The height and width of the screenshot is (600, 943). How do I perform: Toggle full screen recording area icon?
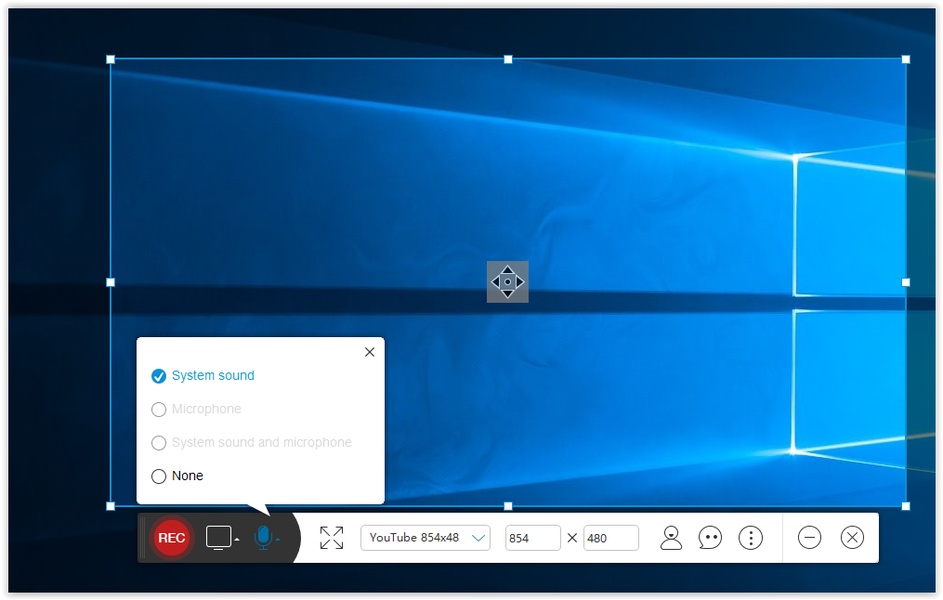click(x=331, y=538)
